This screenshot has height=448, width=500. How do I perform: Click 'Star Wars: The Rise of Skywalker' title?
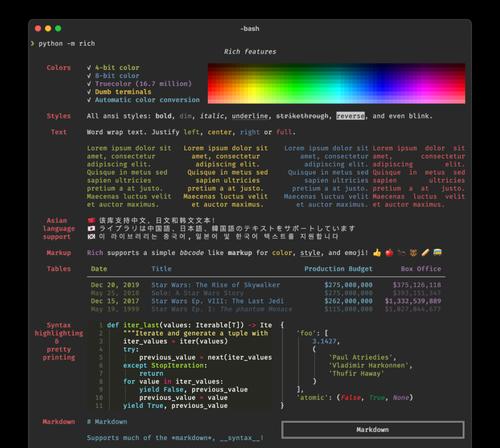click(216, 285)
